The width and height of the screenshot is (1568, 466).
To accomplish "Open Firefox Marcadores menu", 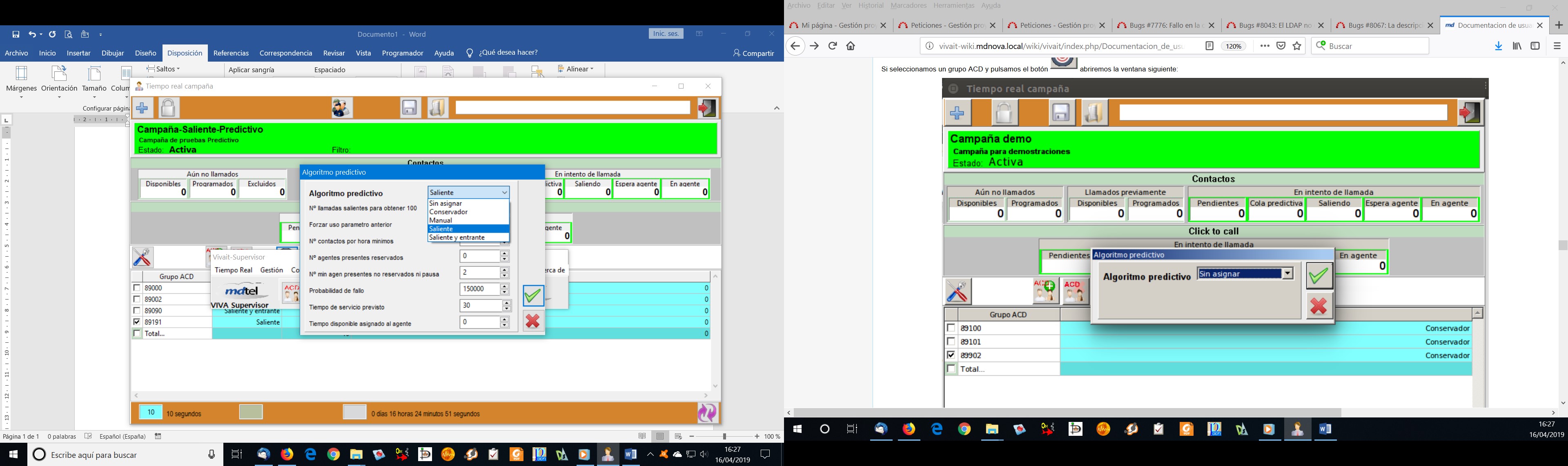I will pos(908,5).
